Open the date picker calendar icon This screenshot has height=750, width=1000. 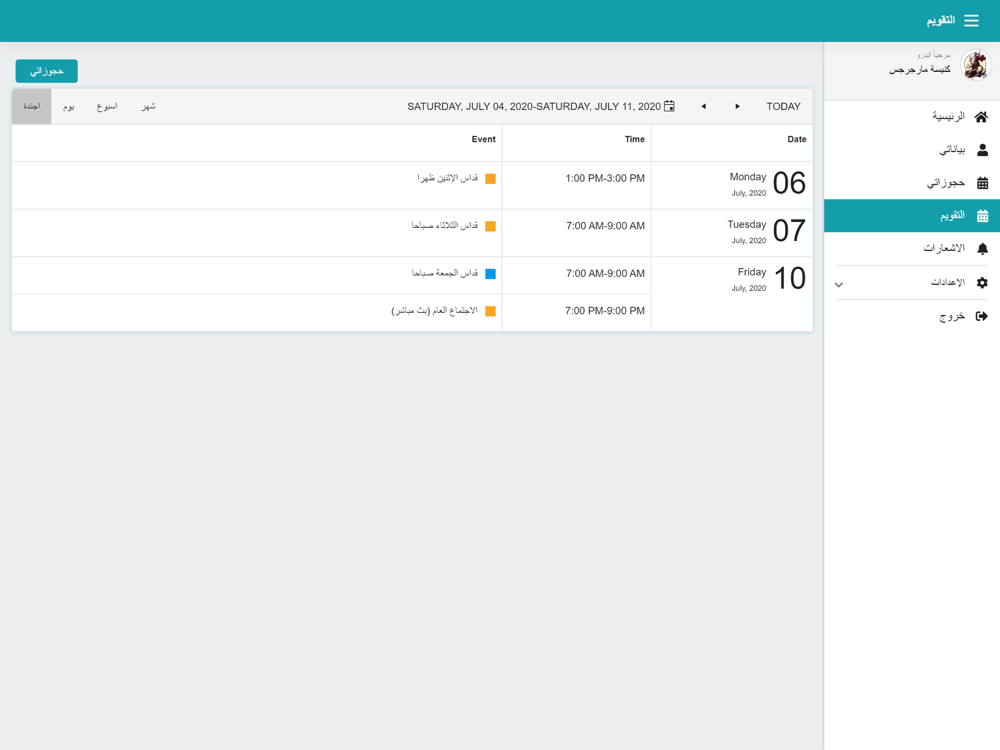[x=669, y=106]
